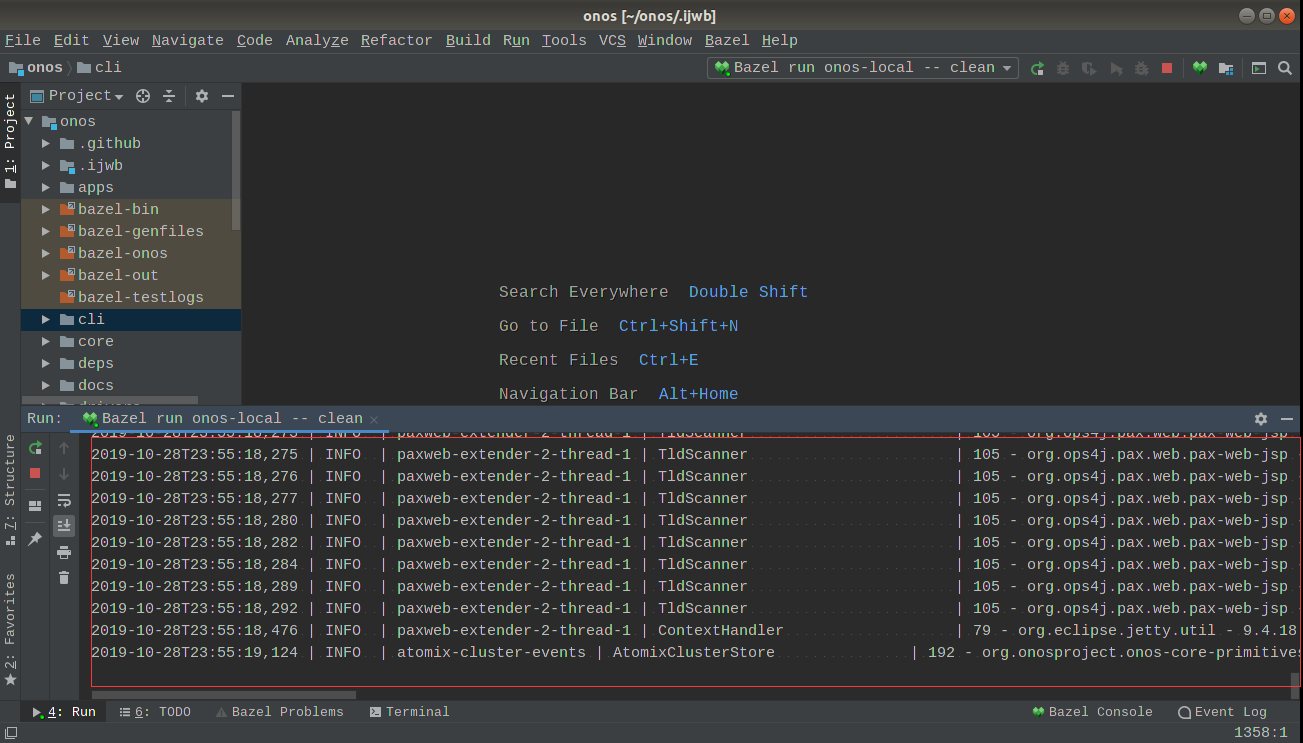Image resolution: width=1303 pixels, height=743 pixels.
Task: Expand the apps folder in tree
Action: pos(46,188)
